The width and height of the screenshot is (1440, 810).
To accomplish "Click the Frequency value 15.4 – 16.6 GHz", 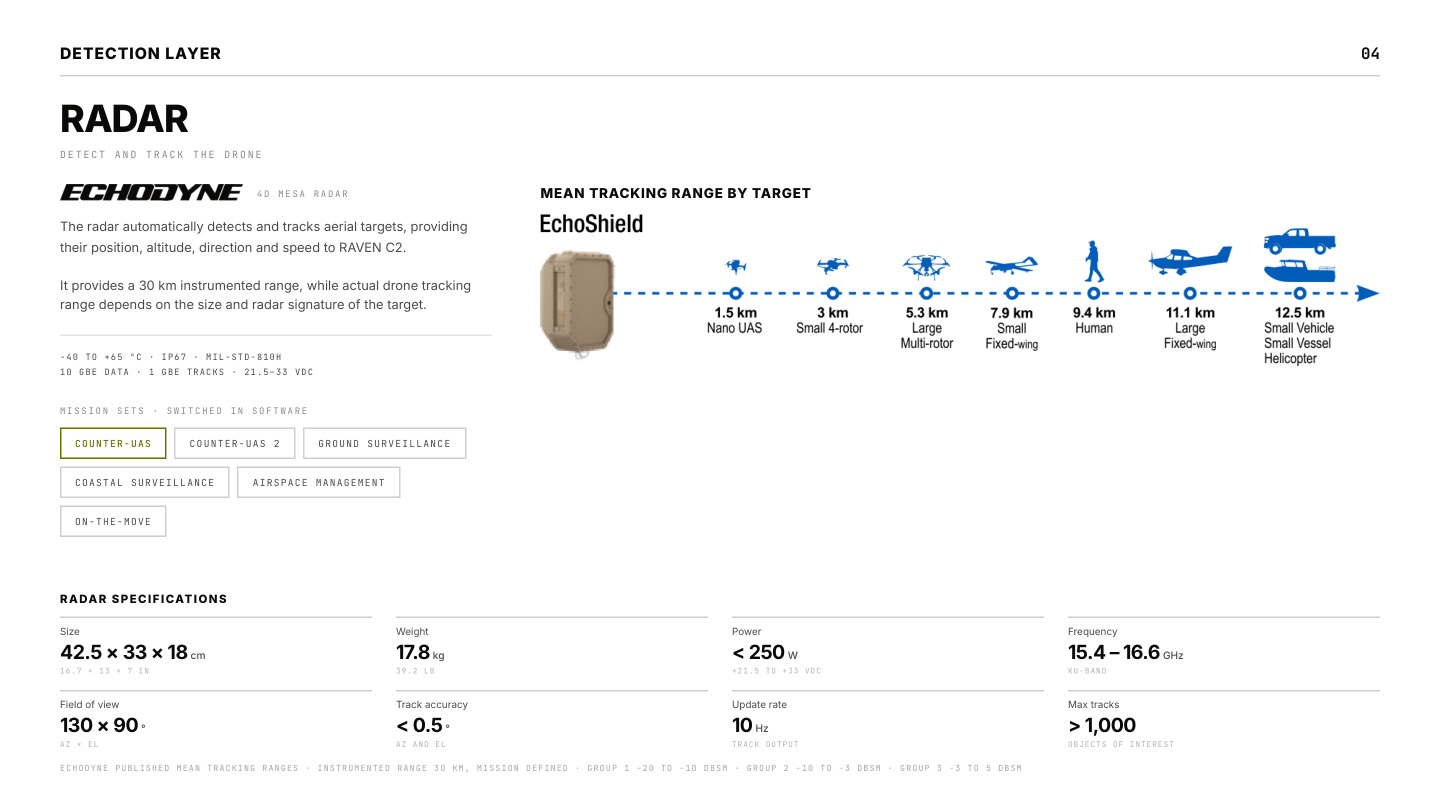I will point(1125,653).
